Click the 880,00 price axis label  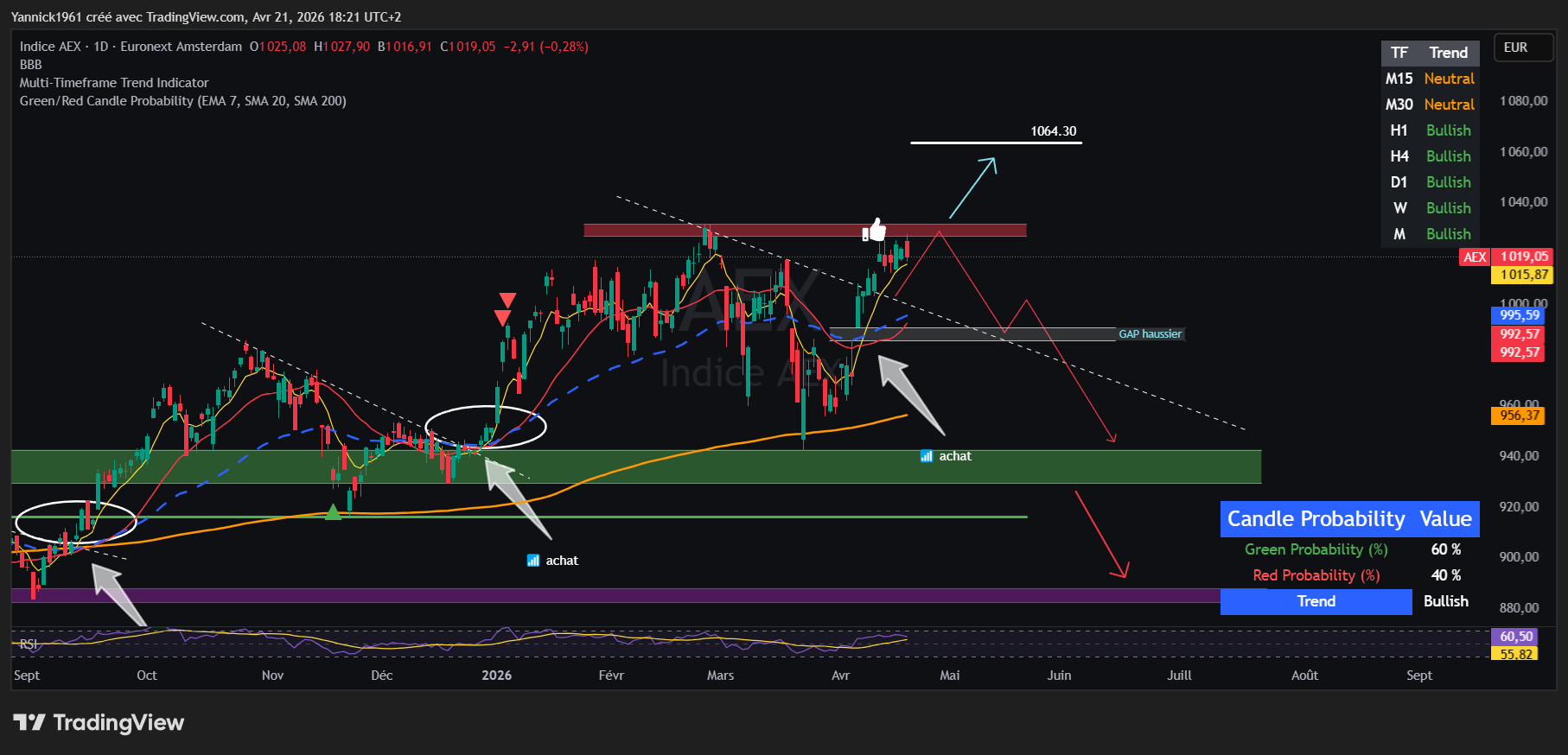tap(1519, 608)
